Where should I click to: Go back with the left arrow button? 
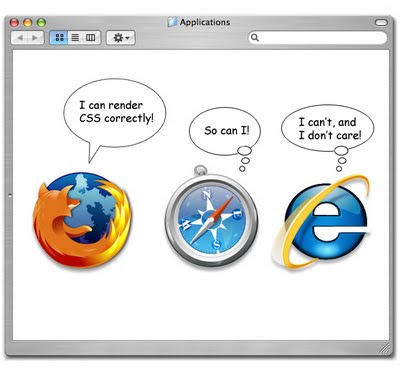[19, 38]
